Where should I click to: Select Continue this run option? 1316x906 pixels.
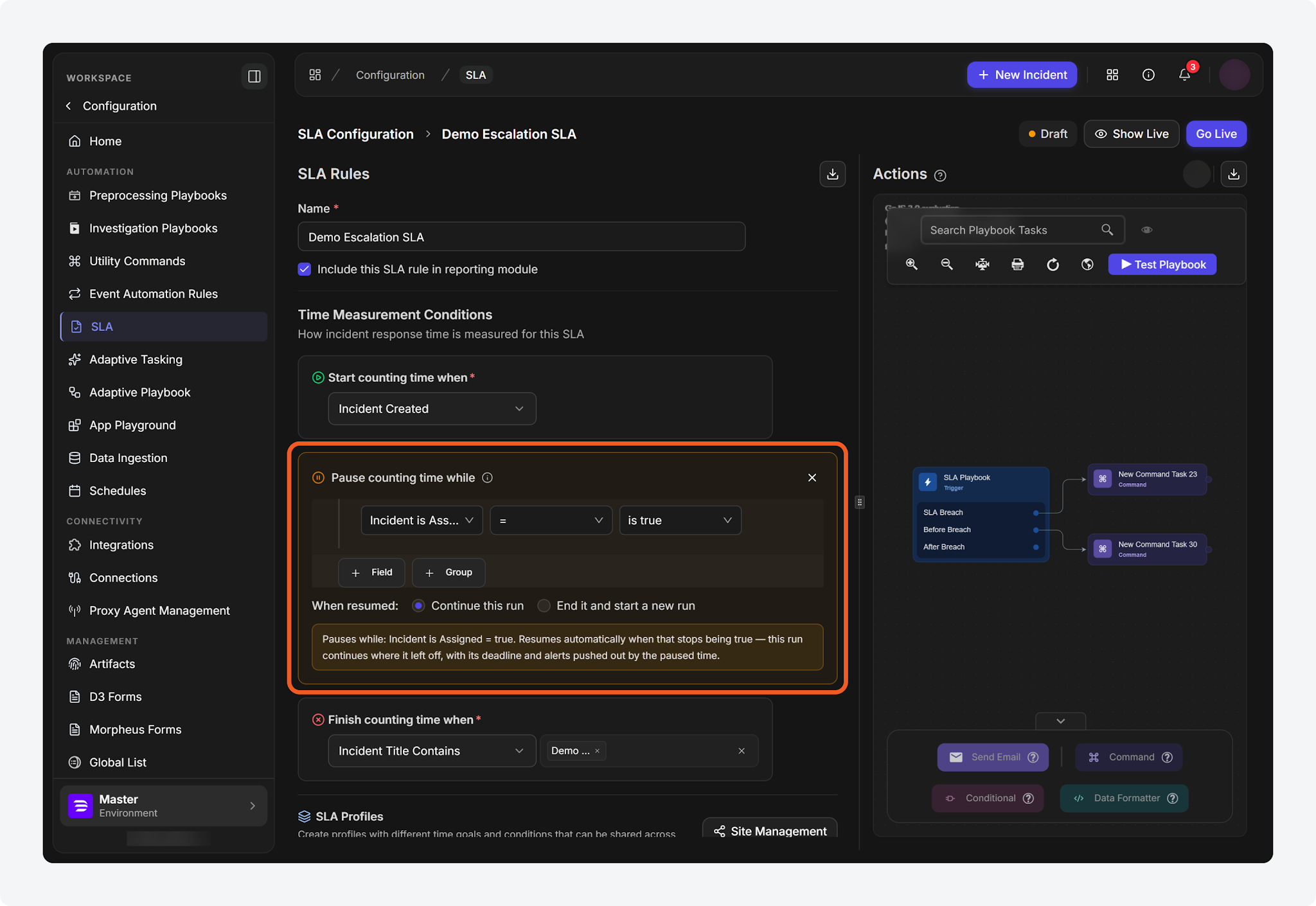[418, 606]
